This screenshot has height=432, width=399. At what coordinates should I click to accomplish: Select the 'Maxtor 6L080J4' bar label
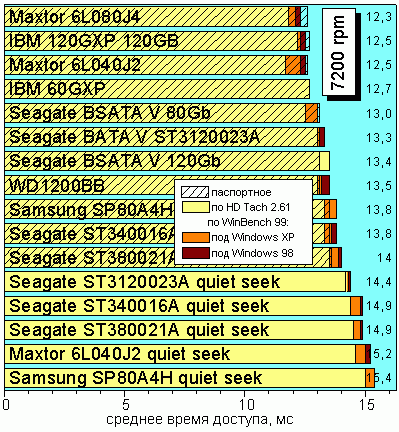(x=75, y=17)
